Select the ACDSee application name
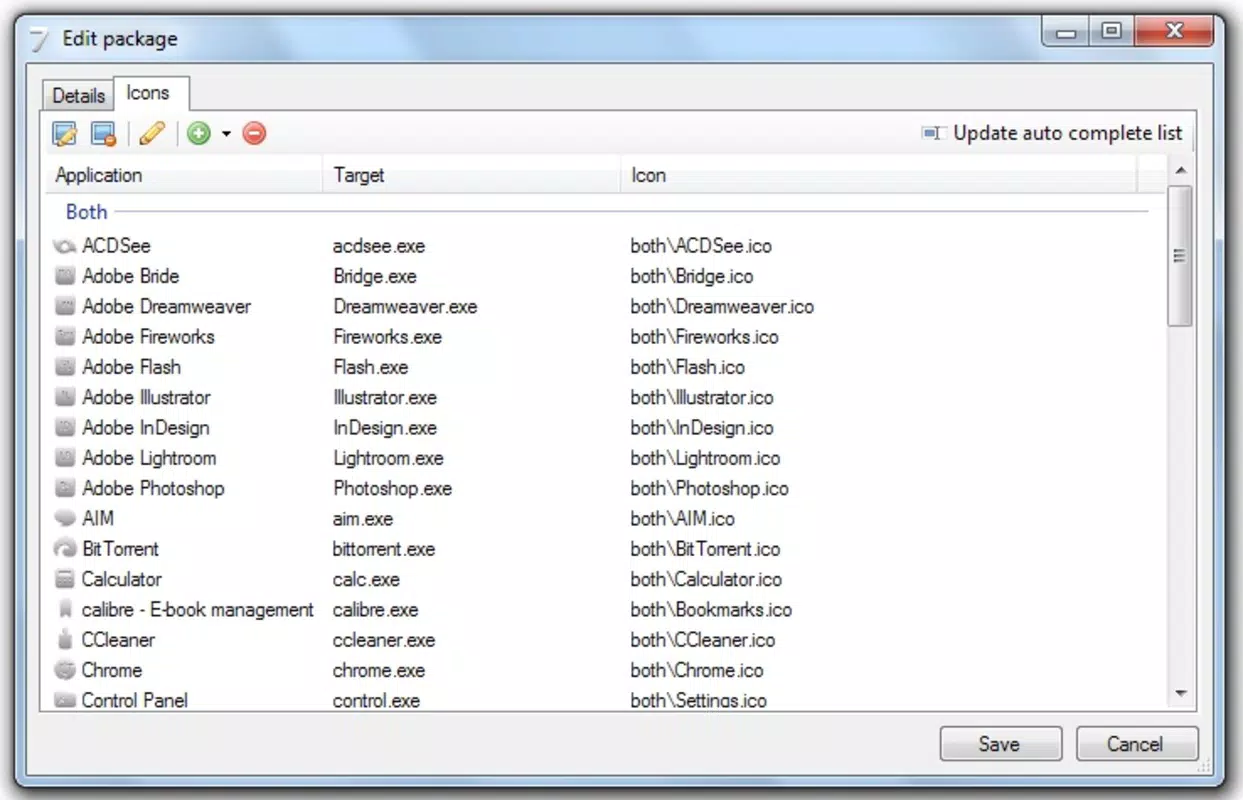The height and width of the screenshot is (800, 1243). tap(116, 246)
